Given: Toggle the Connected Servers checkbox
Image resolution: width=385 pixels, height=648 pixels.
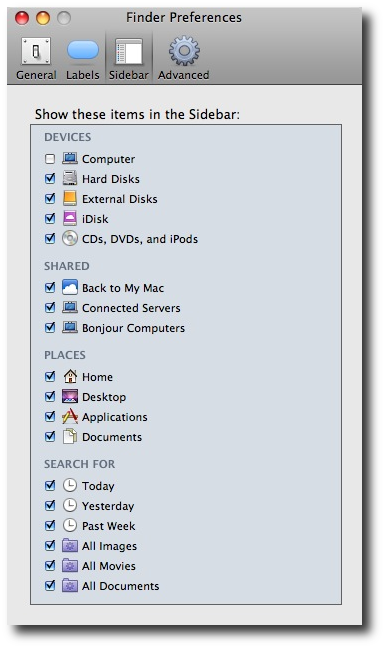Looking at the screenshot, I should 50,307.
